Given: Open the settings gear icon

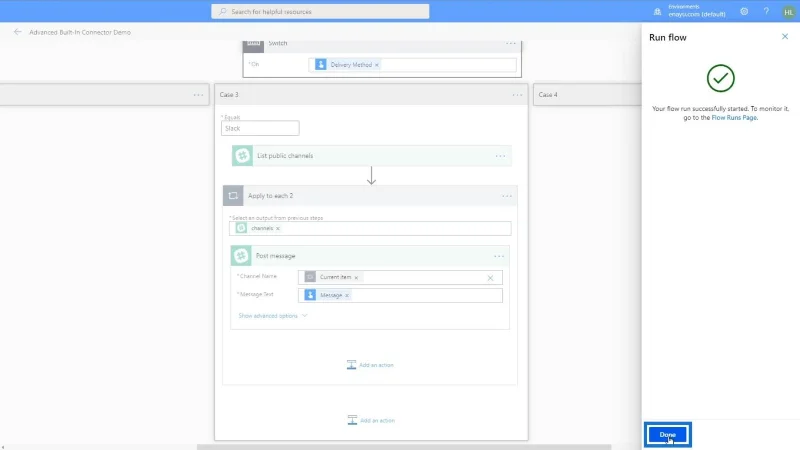Looking at the screenshot, I should tap(744, 11).
